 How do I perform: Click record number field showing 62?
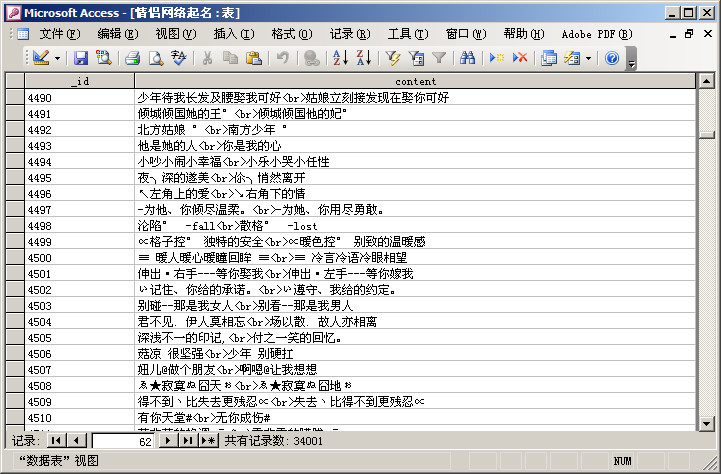pyautogui.click(x=122, y=441)
